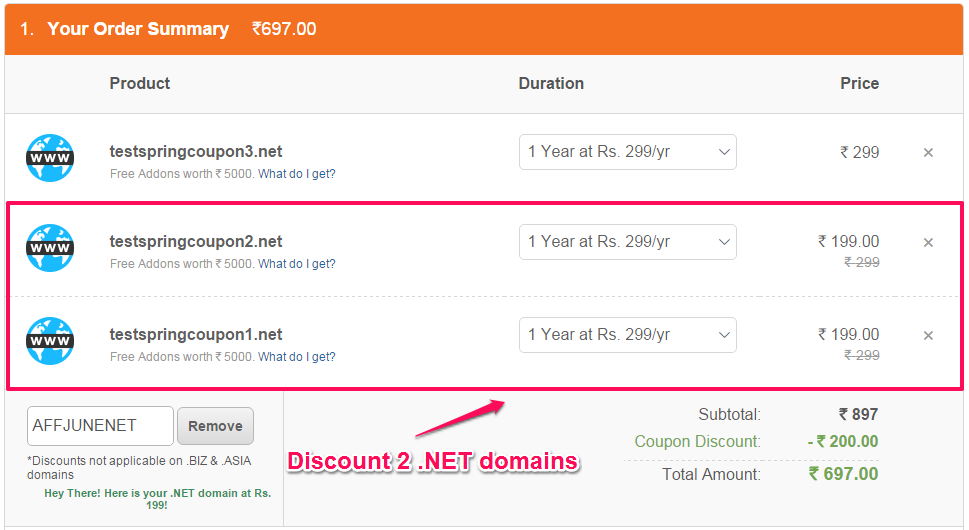Click the globe icon for testspringcoupon1.net
The image size is (969, 530).
tap(50, 341)
